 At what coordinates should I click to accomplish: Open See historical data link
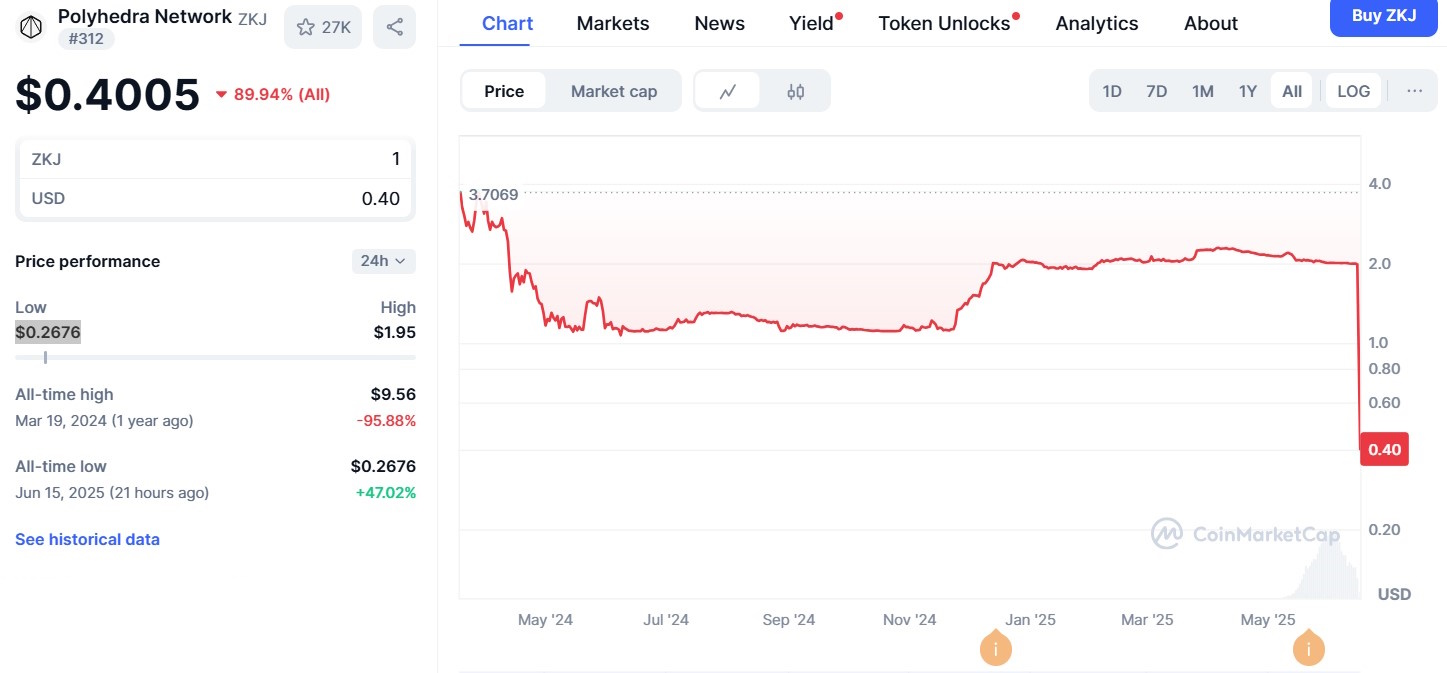tap(87, 539)
